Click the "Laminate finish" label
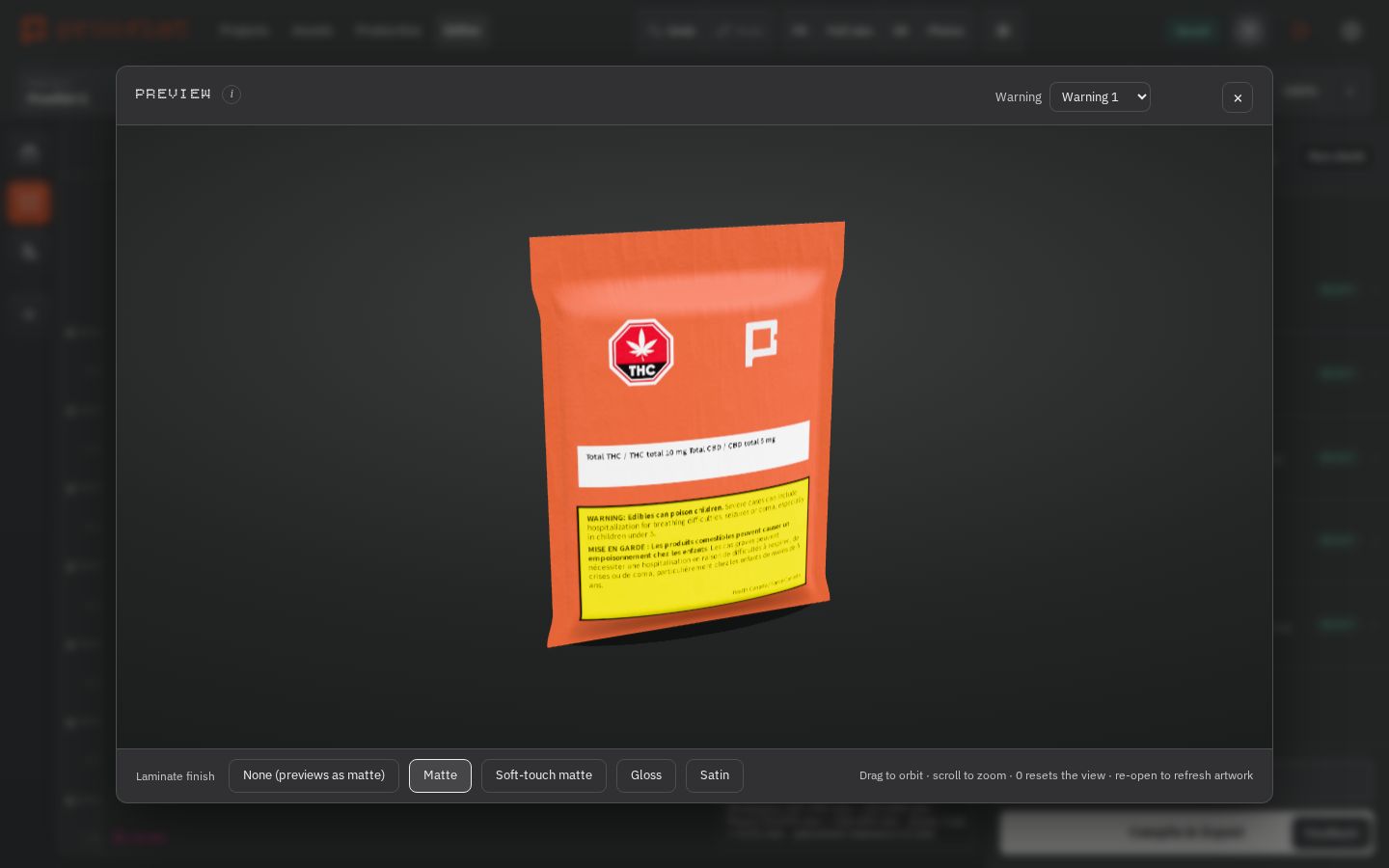 (176, 776)
